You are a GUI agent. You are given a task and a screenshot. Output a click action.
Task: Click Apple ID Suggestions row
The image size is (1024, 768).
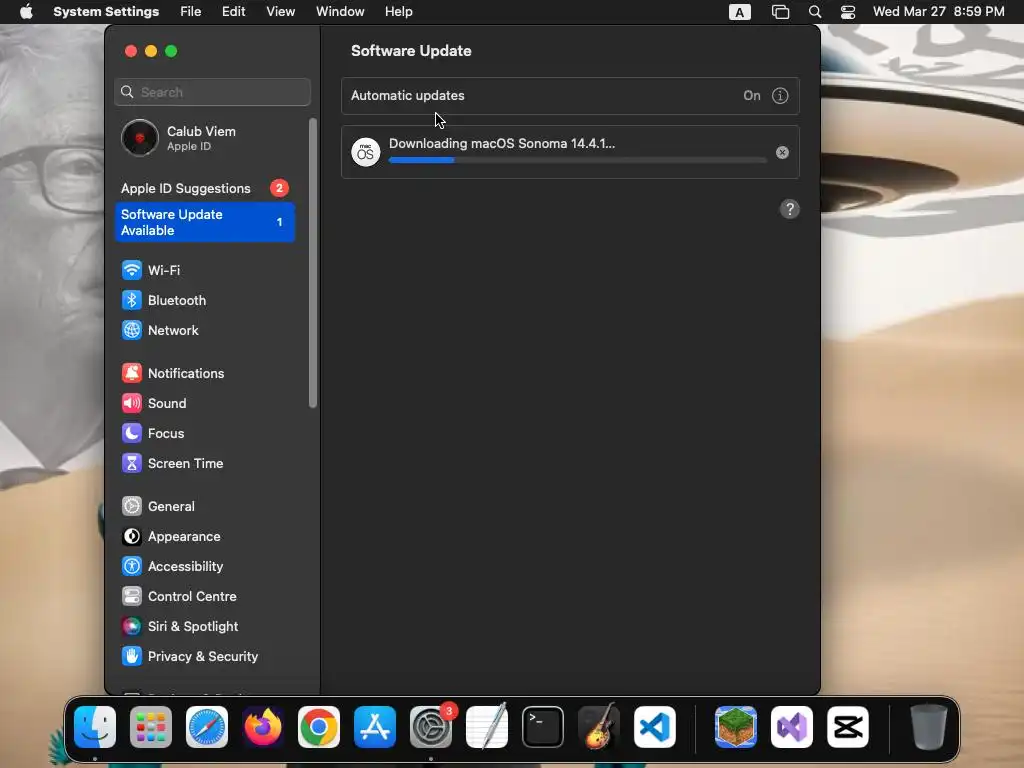[x=204, y=189]
